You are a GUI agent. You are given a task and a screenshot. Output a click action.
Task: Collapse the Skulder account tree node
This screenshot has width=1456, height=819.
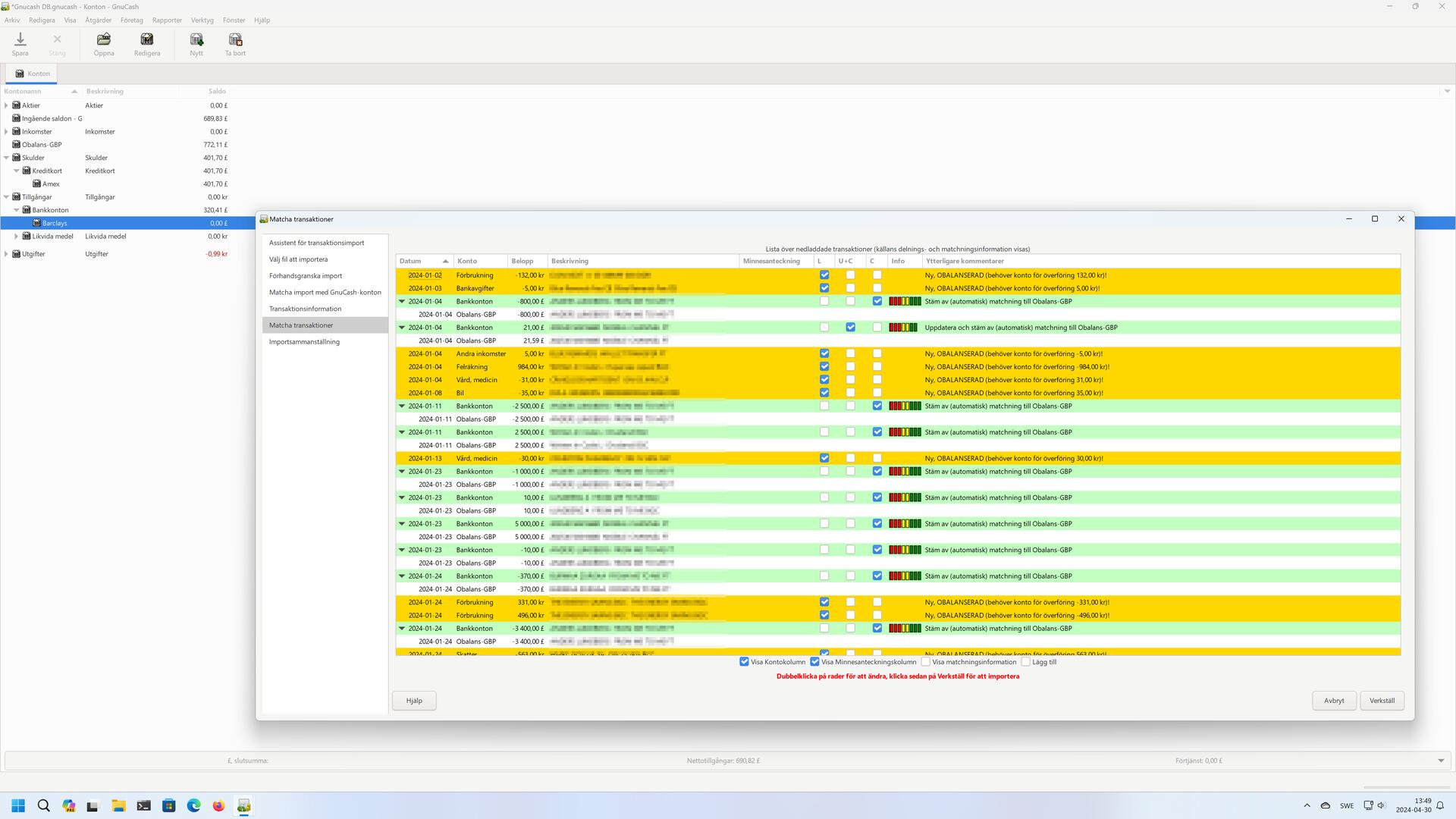click(7, 158)
